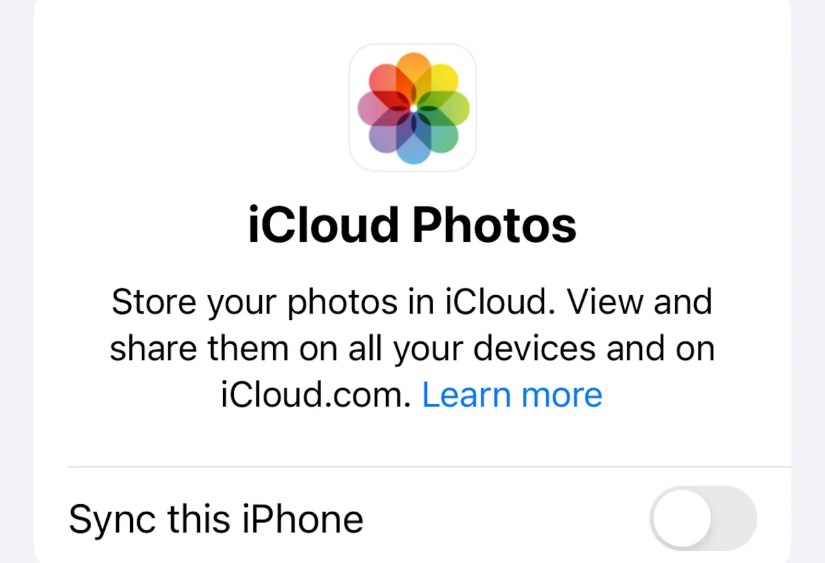Screen dimensions: 825x563
Task: Click the orange petal of the Photos icon
Action: pyautogui.click(x=413, y=71)
